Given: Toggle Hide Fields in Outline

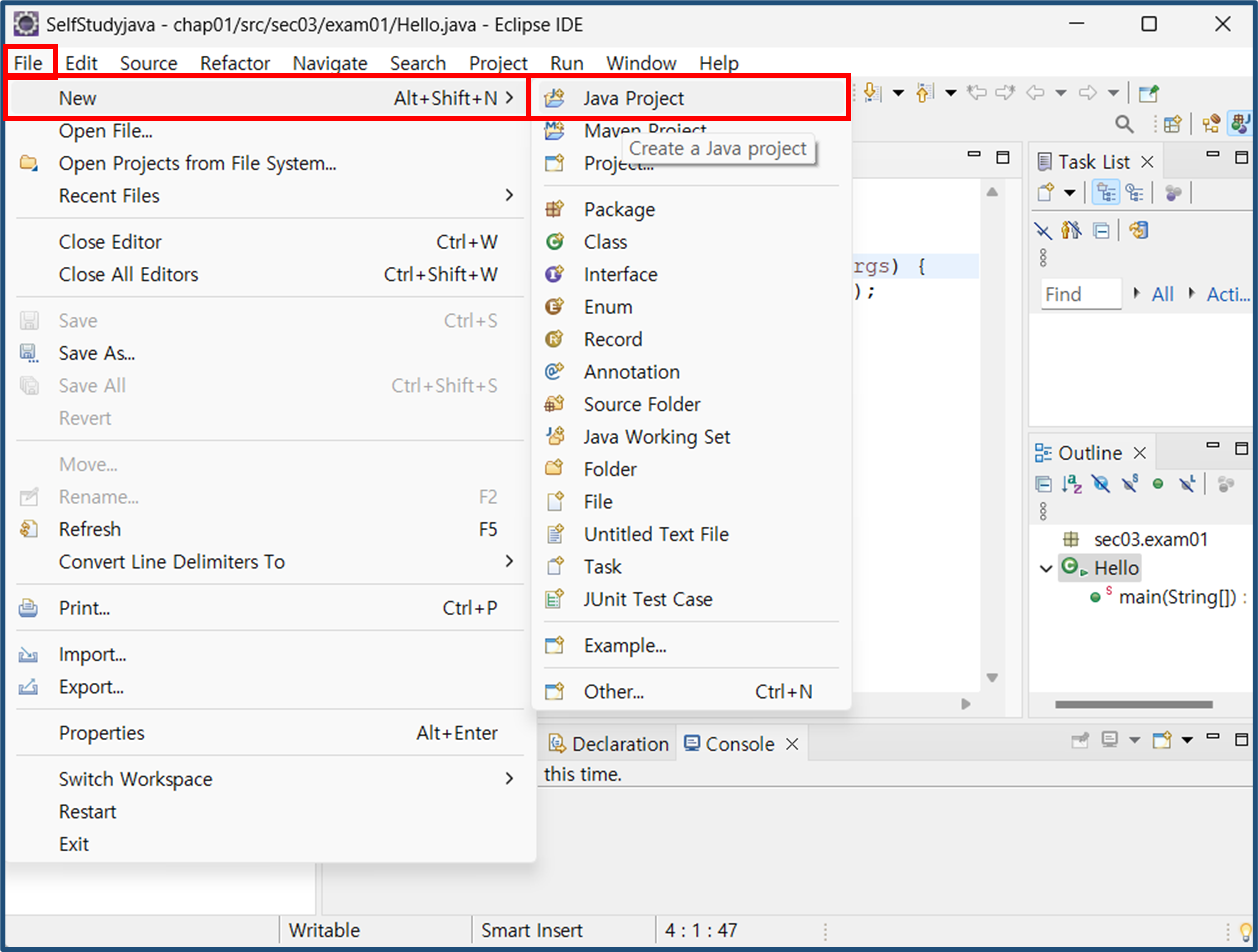Looking at the screenshot, I should coord(1101,484).
